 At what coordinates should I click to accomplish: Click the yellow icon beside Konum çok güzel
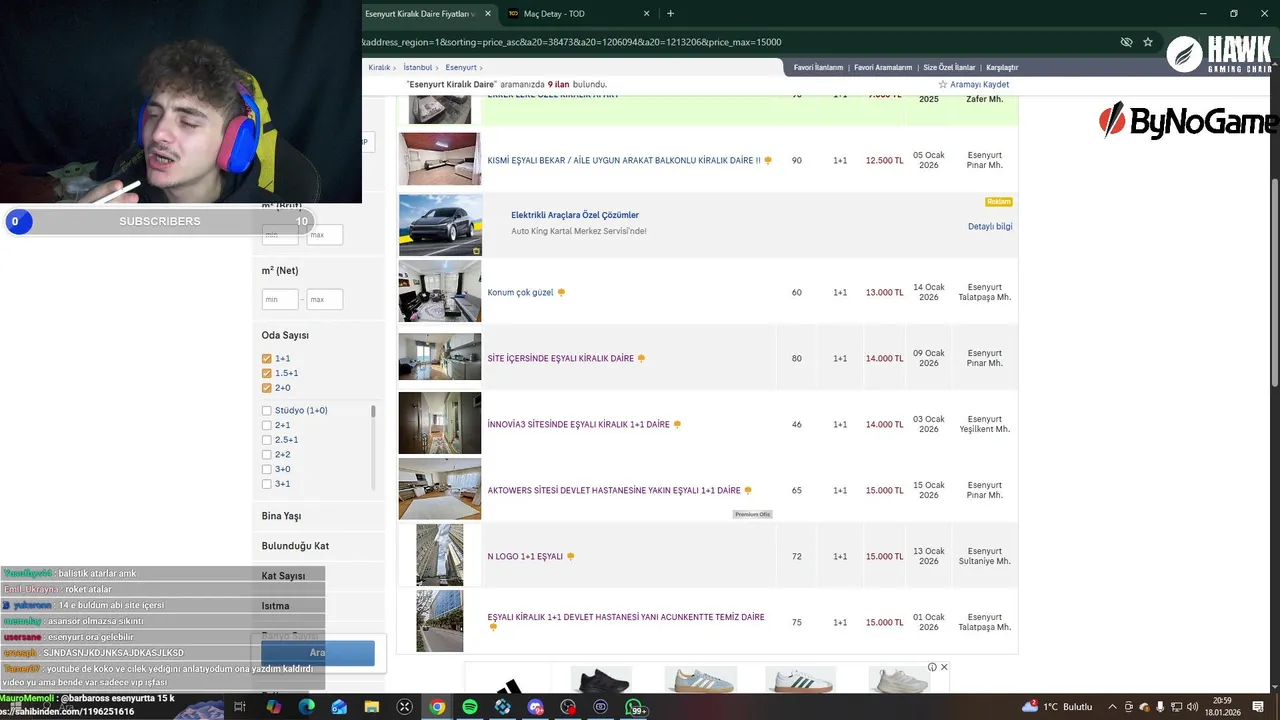click(x=561, y=293)
